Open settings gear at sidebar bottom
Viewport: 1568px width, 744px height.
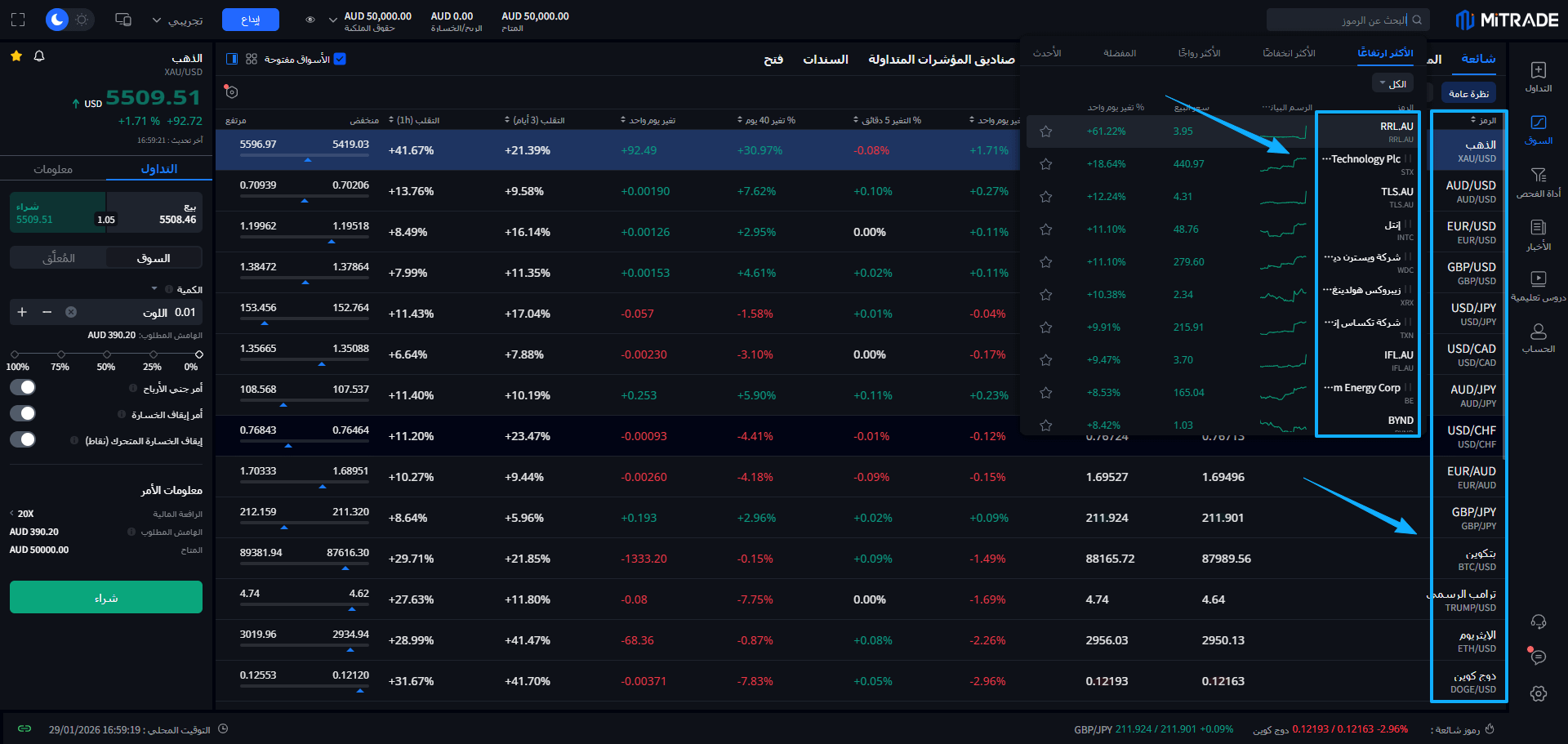1538,693
